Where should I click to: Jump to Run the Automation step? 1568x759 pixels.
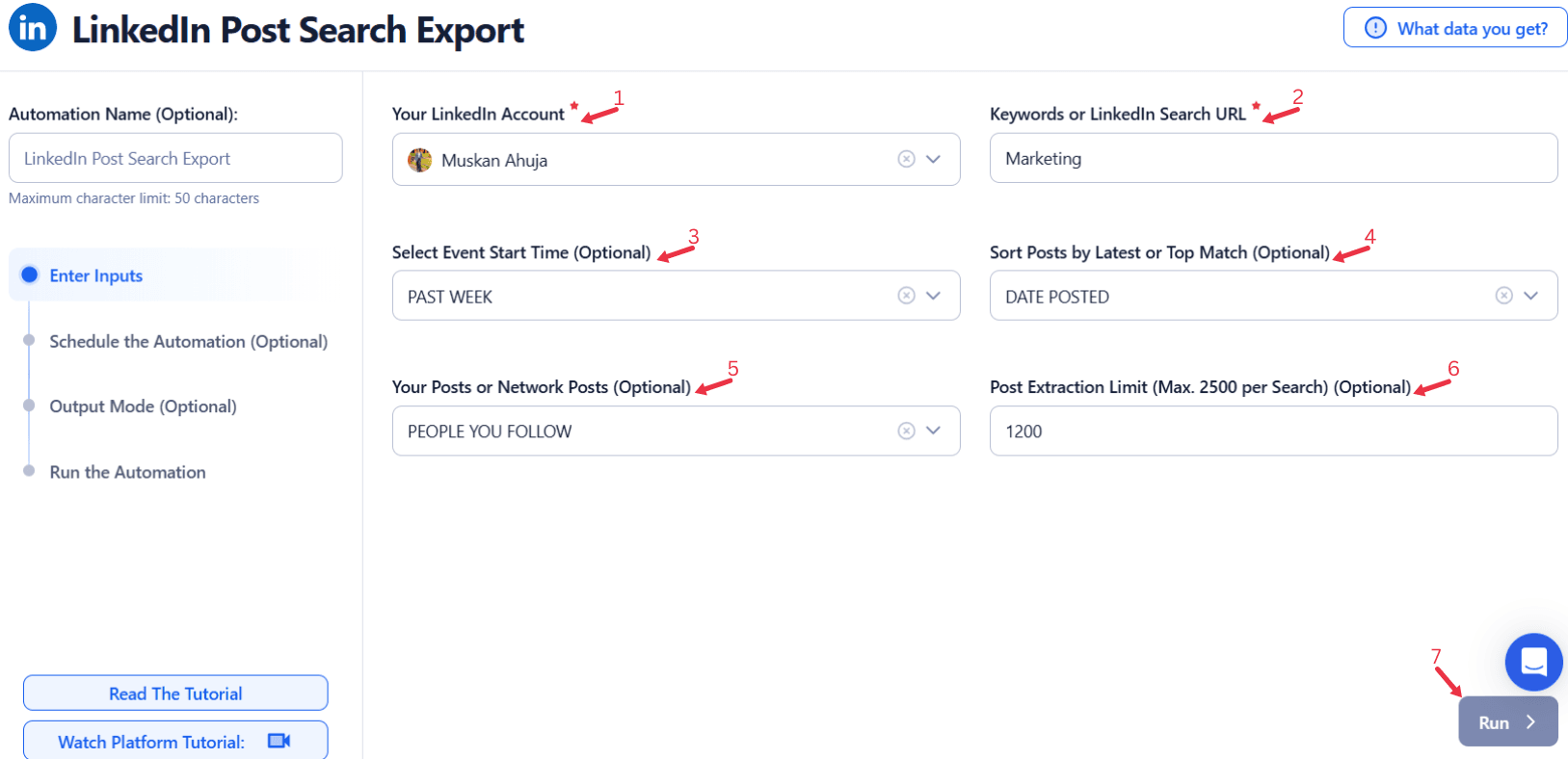127,472
